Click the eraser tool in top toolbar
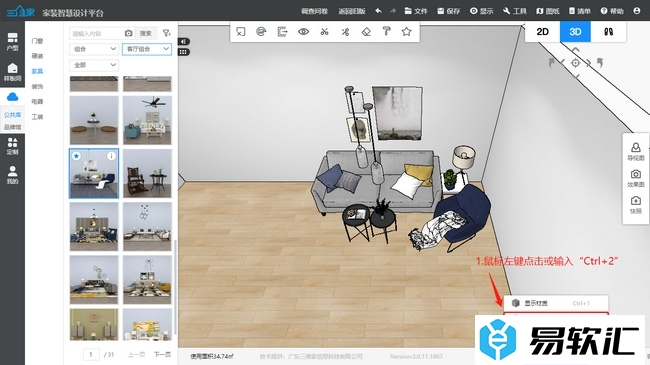The width and height of the screenshot is (650, 365). pos(366,32)
